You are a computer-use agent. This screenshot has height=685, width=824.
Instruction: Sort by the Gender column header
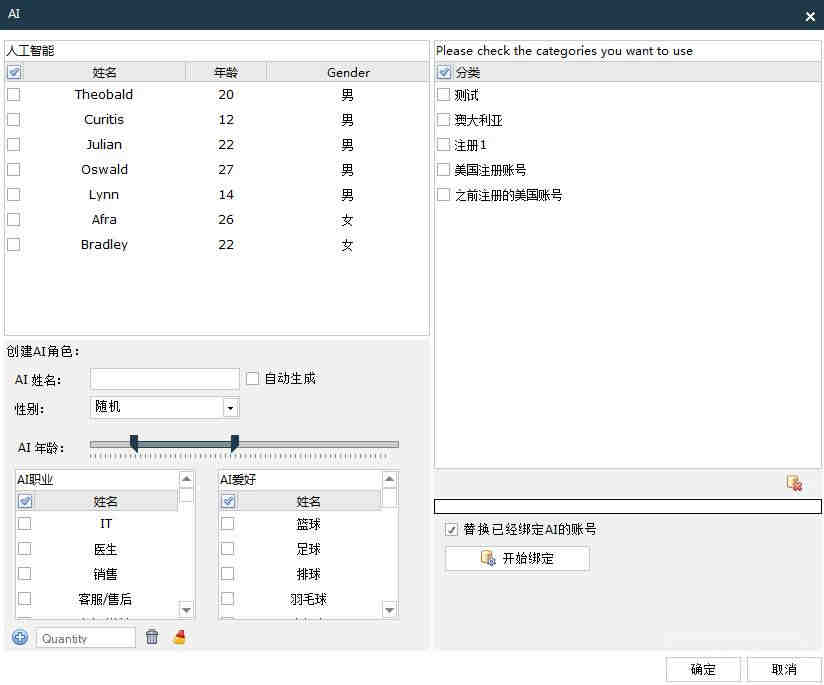pyautogui.click(x=348, y=72)
